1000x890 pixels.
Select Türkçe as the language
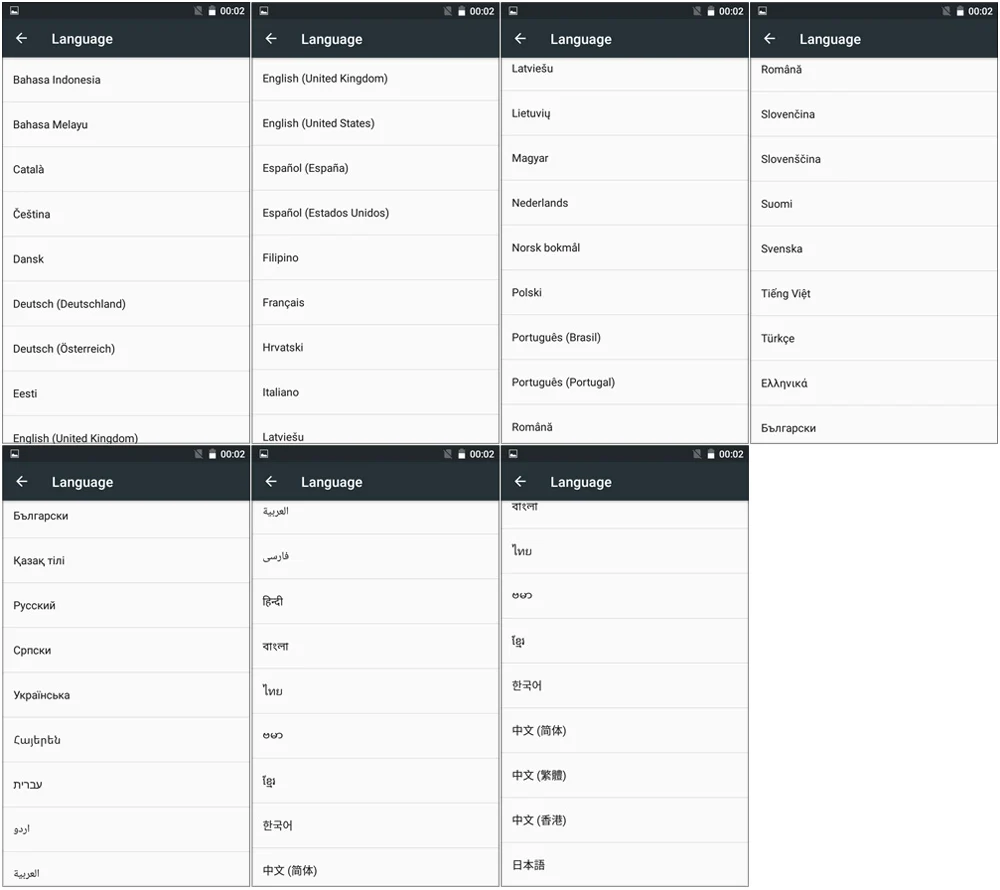point(874,339)
